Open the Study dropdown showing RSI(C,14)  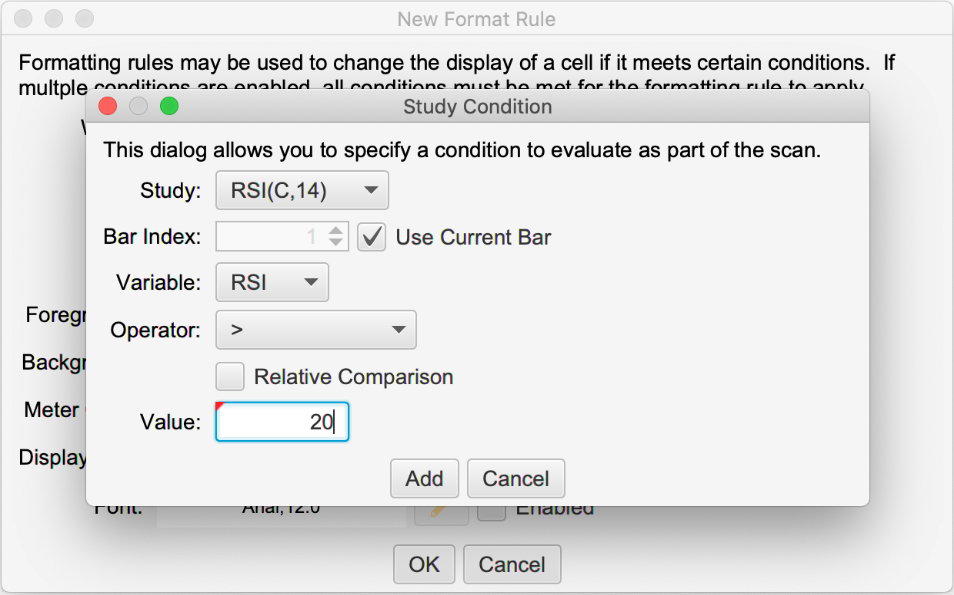point(302,190)
